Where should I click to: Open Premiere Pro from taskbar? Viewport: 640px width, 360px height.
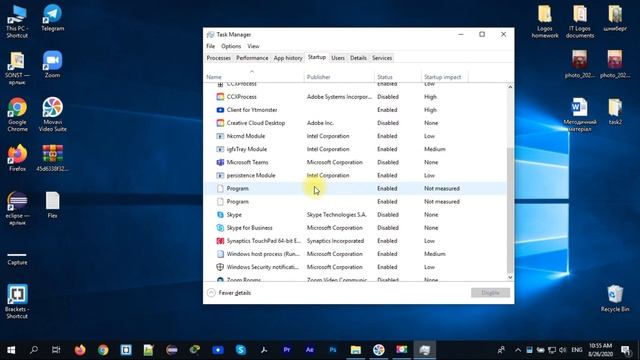tap(287, 350)
